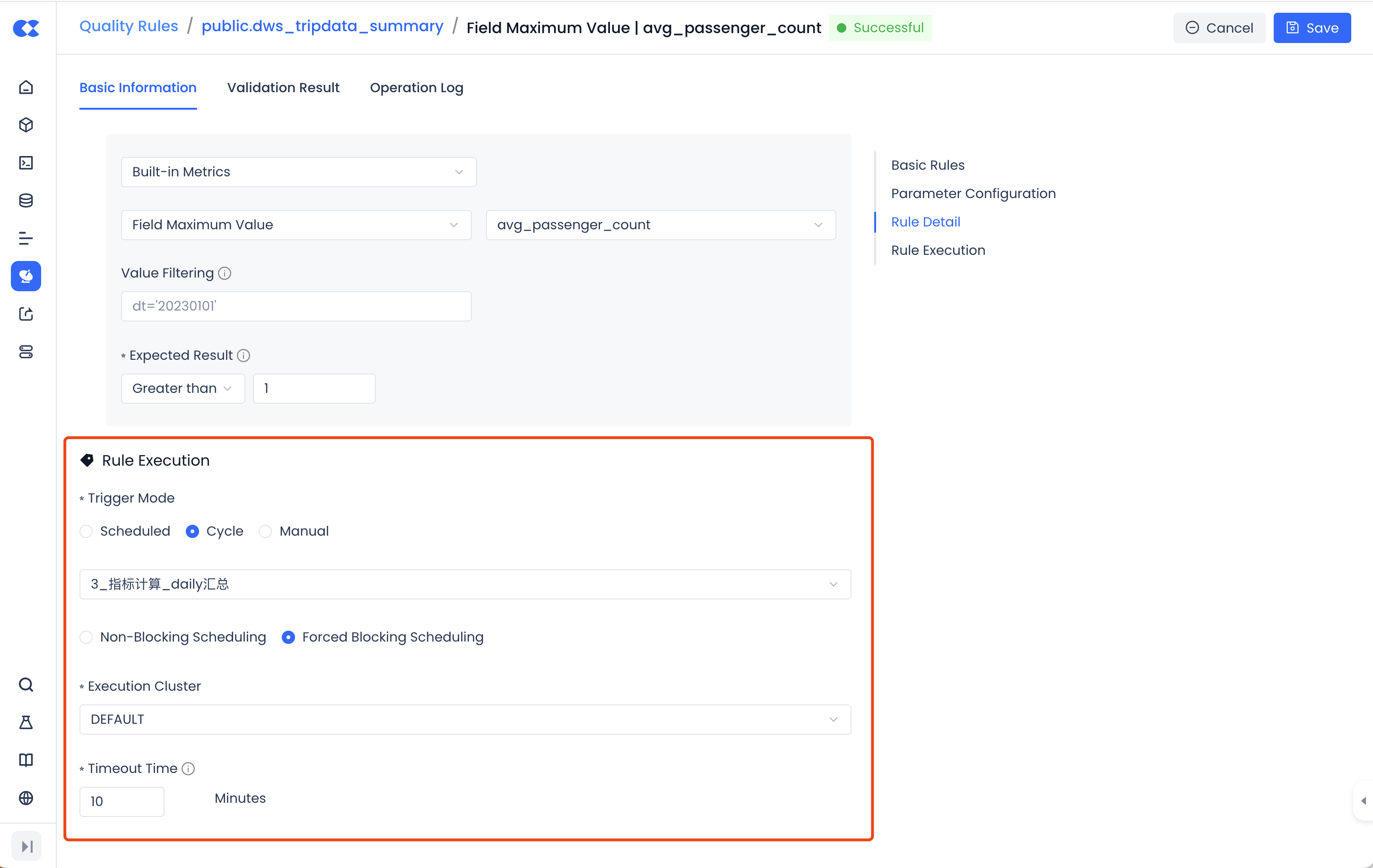Switch to the Operation Log tab
This screenshot has width=1373, height=868.
click(x=416, y=88)
